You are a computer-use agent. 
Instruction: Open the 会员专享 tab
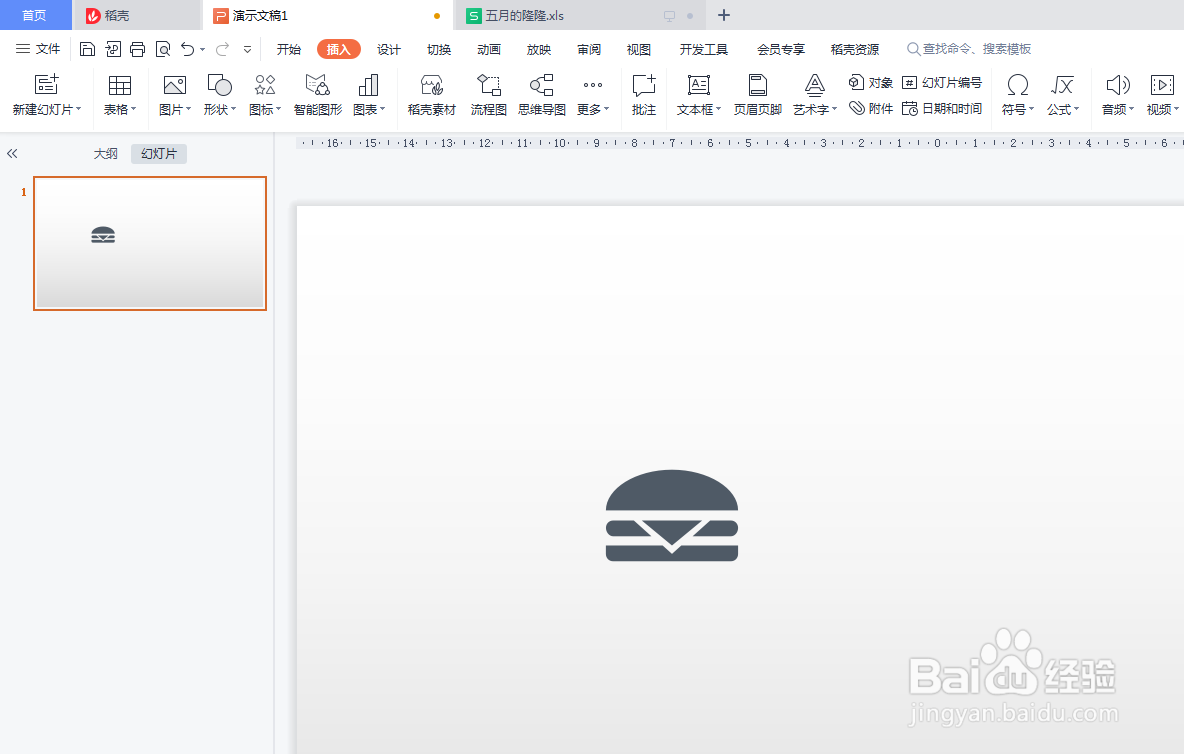coord(781,49)
